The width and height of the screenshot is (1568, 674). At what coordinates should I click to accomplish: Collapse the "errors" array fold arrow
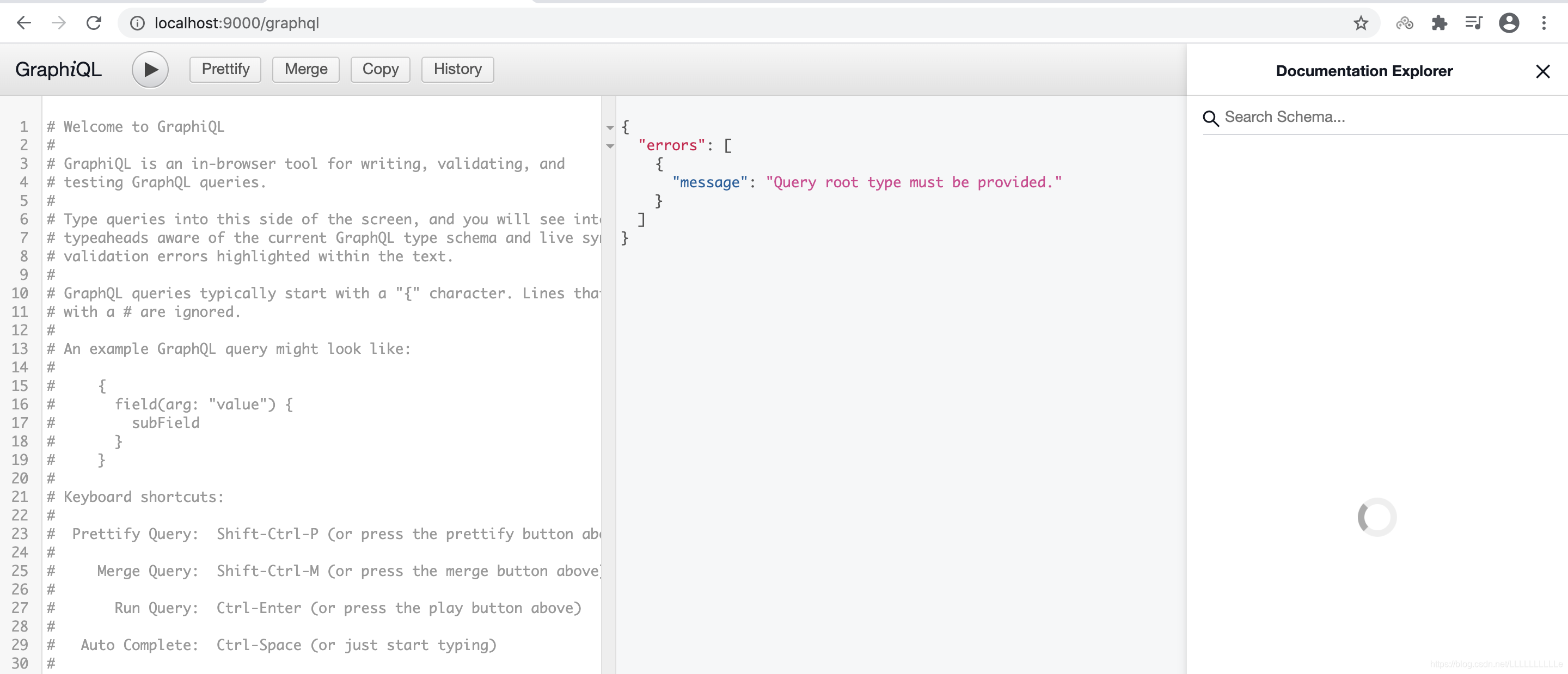610,146
